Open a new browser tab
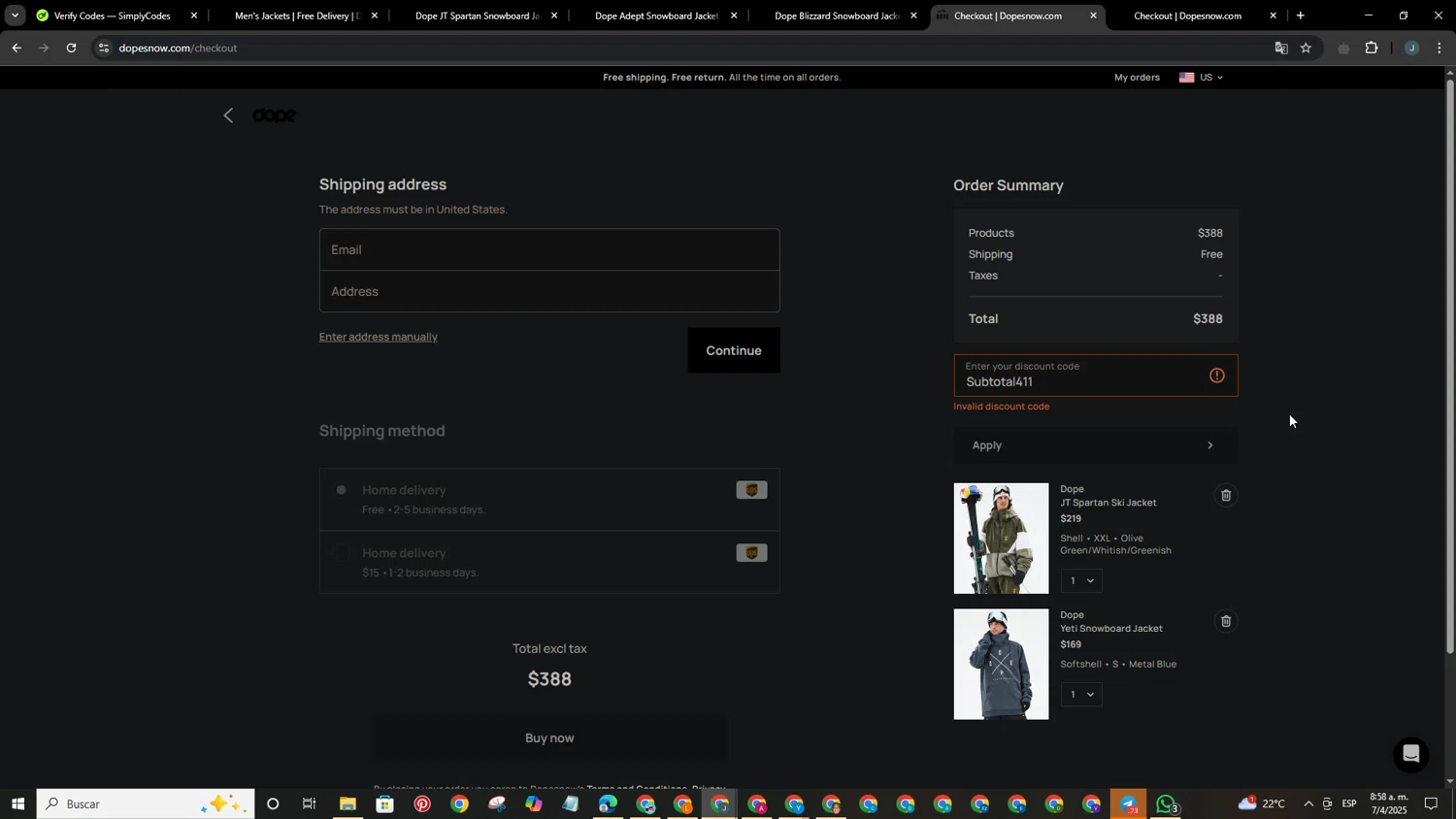The height and width of the screenshot is (819, 1456). (1301, 16)
